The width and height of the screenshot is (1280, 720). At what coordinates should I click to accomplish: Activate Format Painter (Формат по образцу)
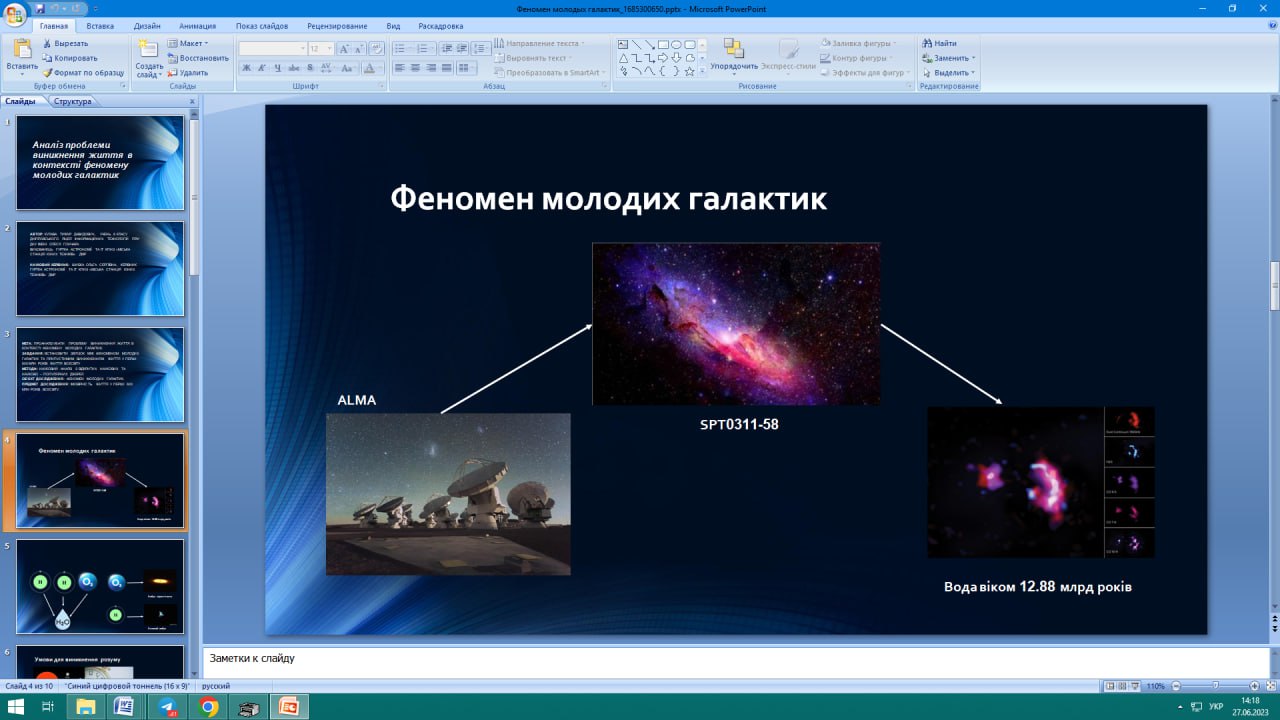point(82,73)
